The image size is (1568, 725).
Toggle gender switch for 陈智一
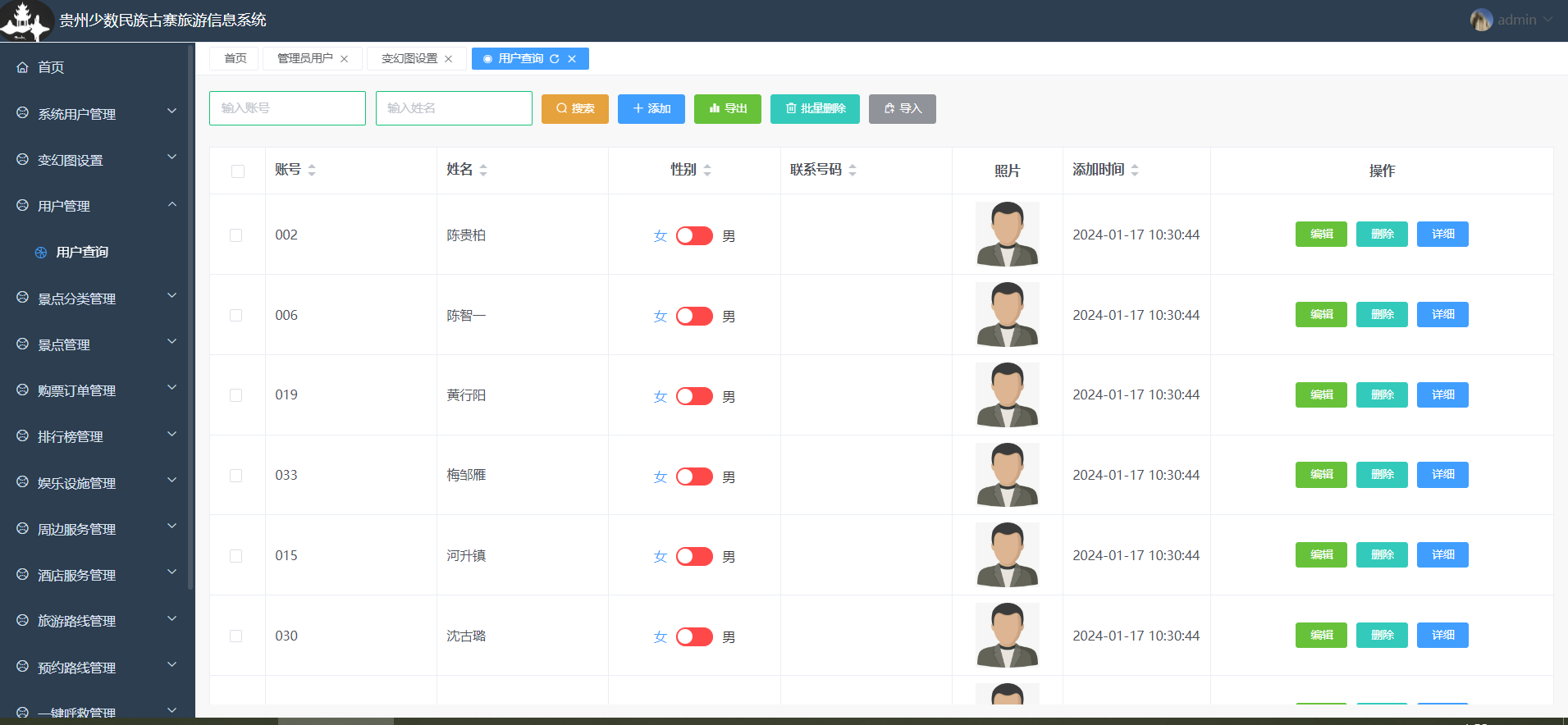click(694, 317)
